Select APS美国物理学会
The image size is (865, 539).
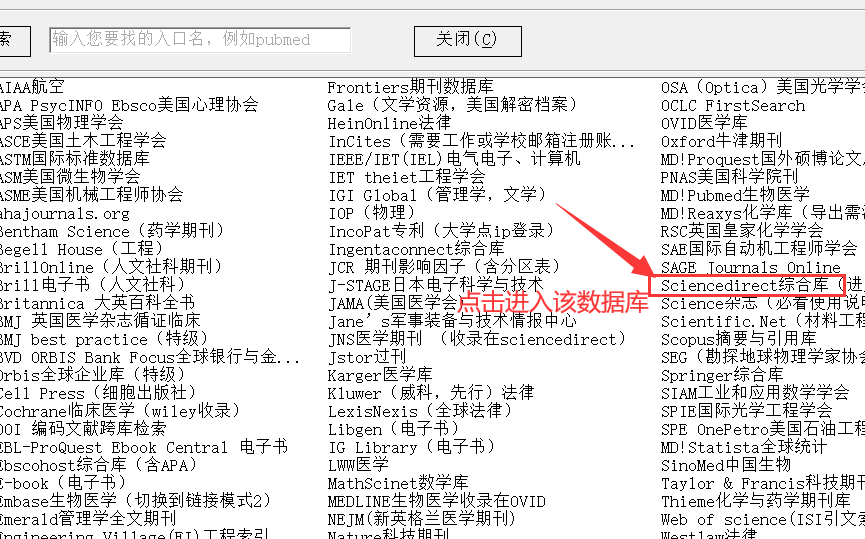pos(61,122)
